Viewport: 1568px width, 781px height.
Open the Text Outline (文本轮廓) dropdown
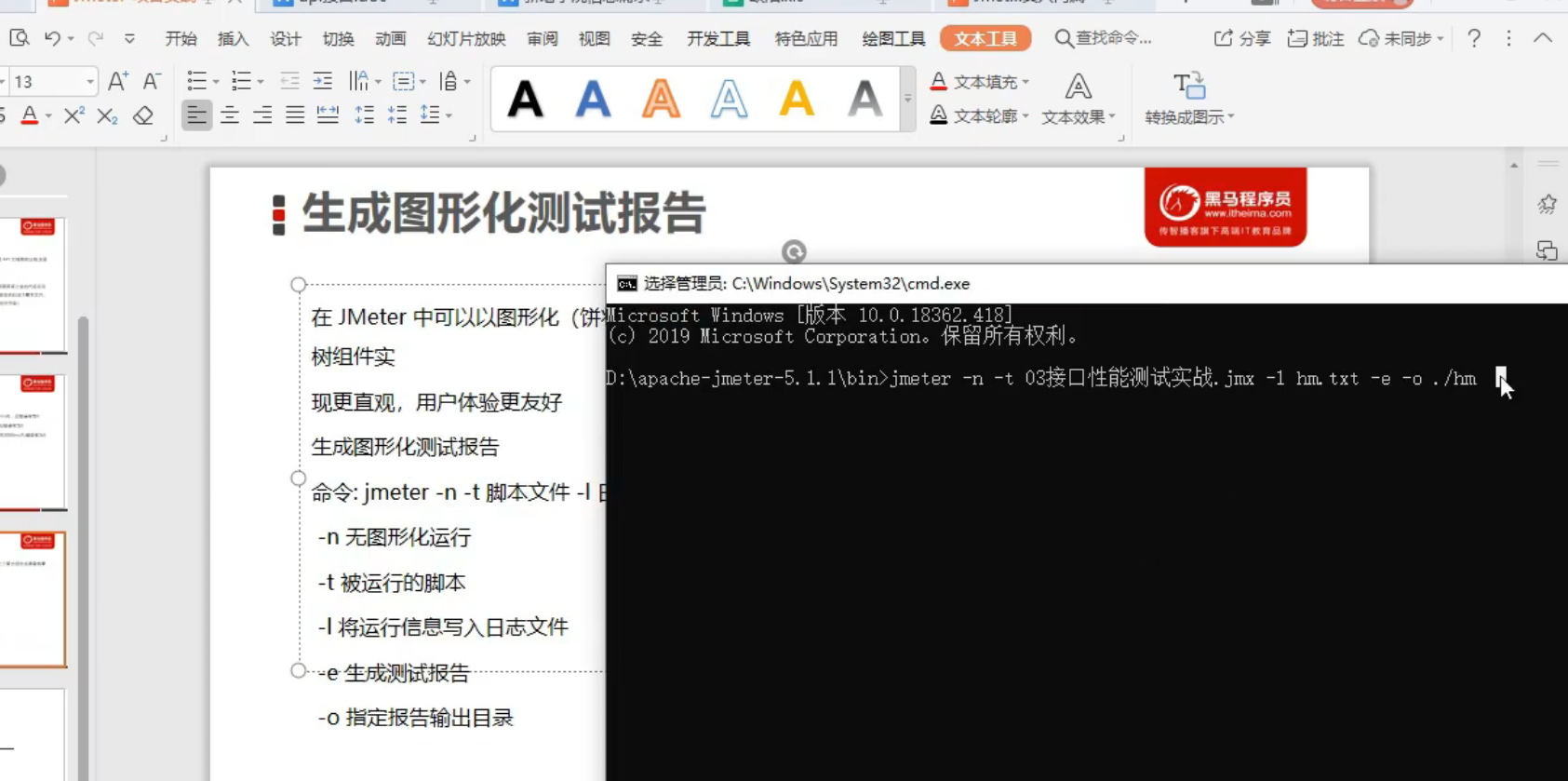click(980, 116)
